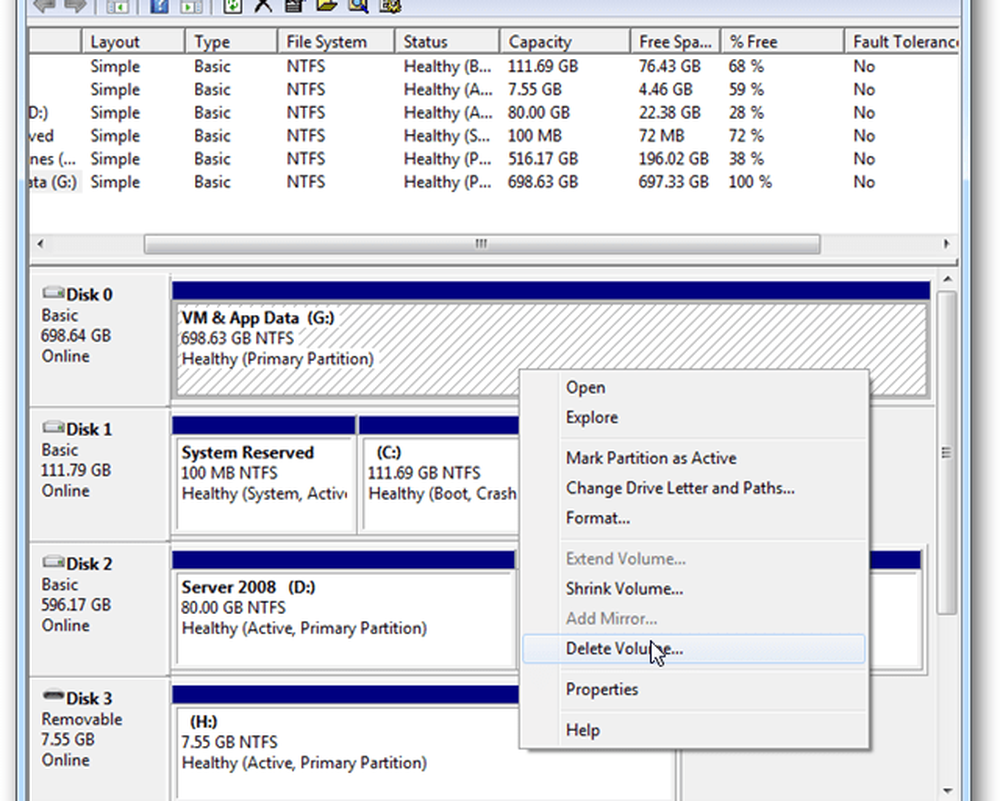
Task: Sort by the Layout column header
Action: tap(133, 41)
